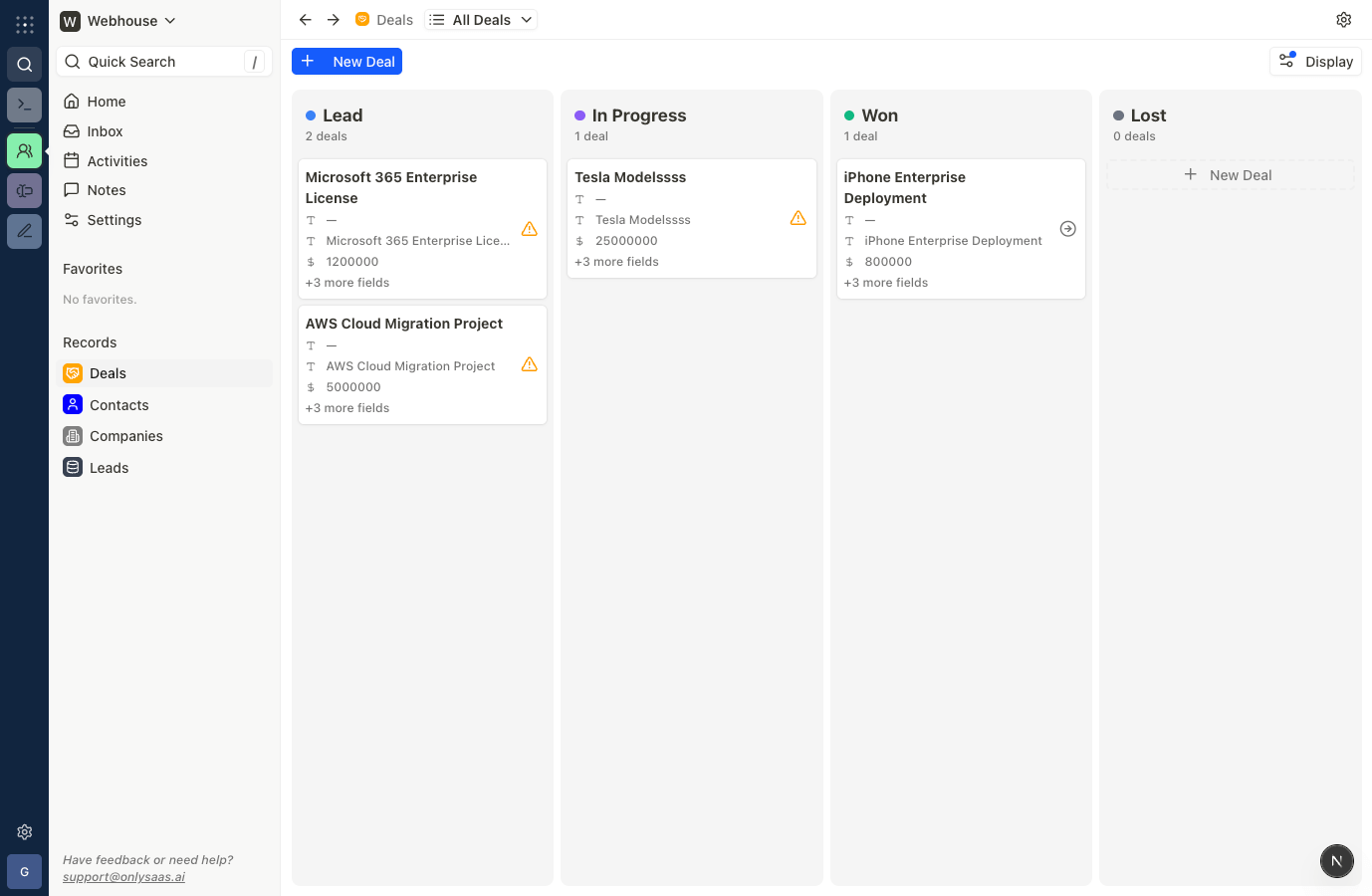Click the G user avatar
Viewport: 1372px width, 896px height.
25,872
